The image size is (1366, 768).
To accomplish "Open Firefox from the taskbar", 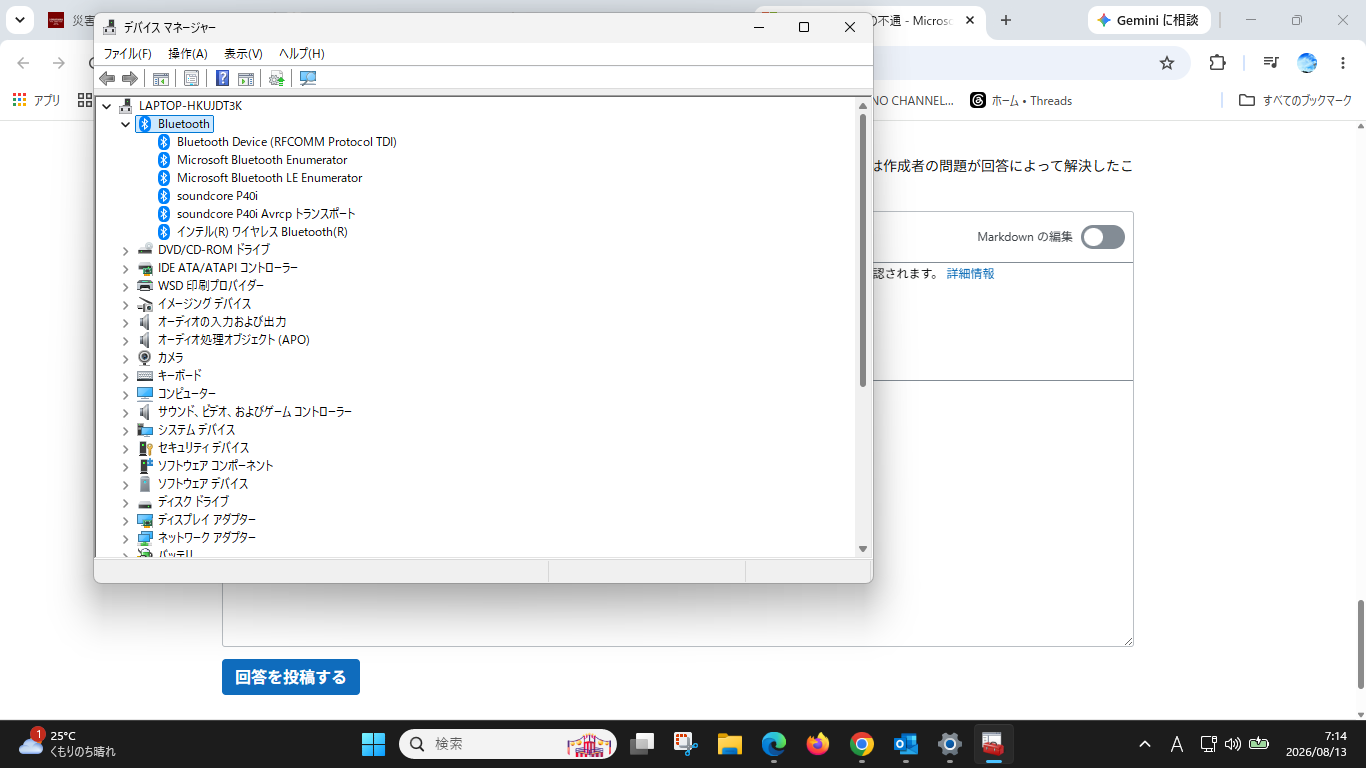I will click(818, 744).
